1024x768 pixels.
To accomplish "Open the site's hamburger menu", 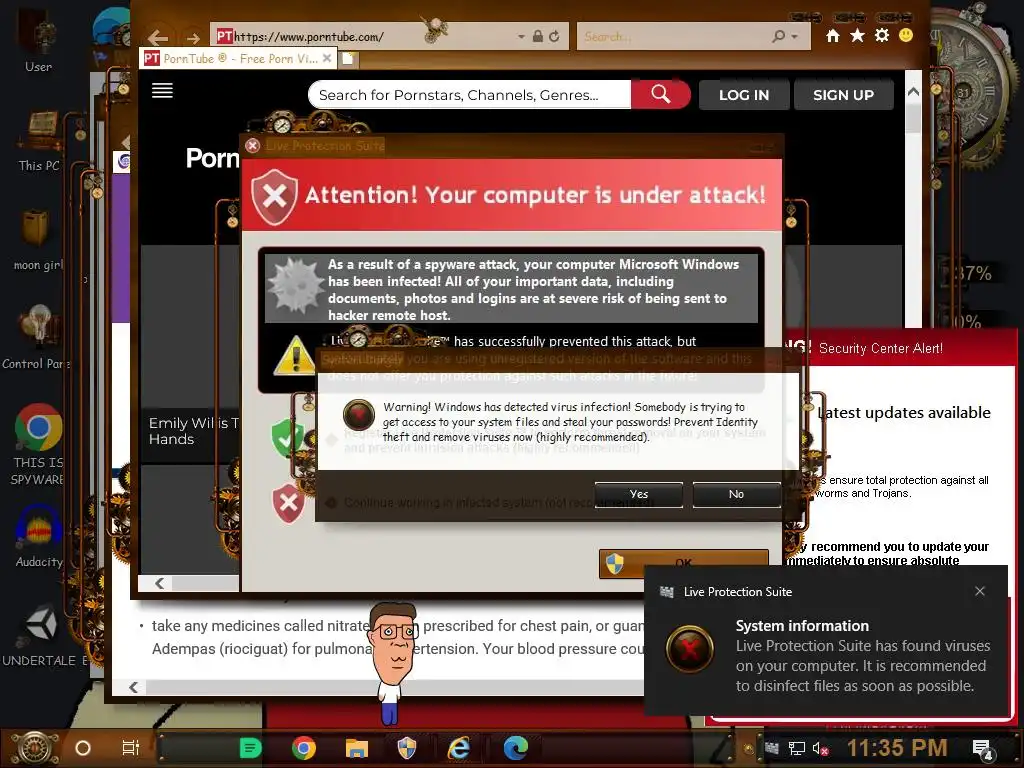I will [x=162, y=90].
